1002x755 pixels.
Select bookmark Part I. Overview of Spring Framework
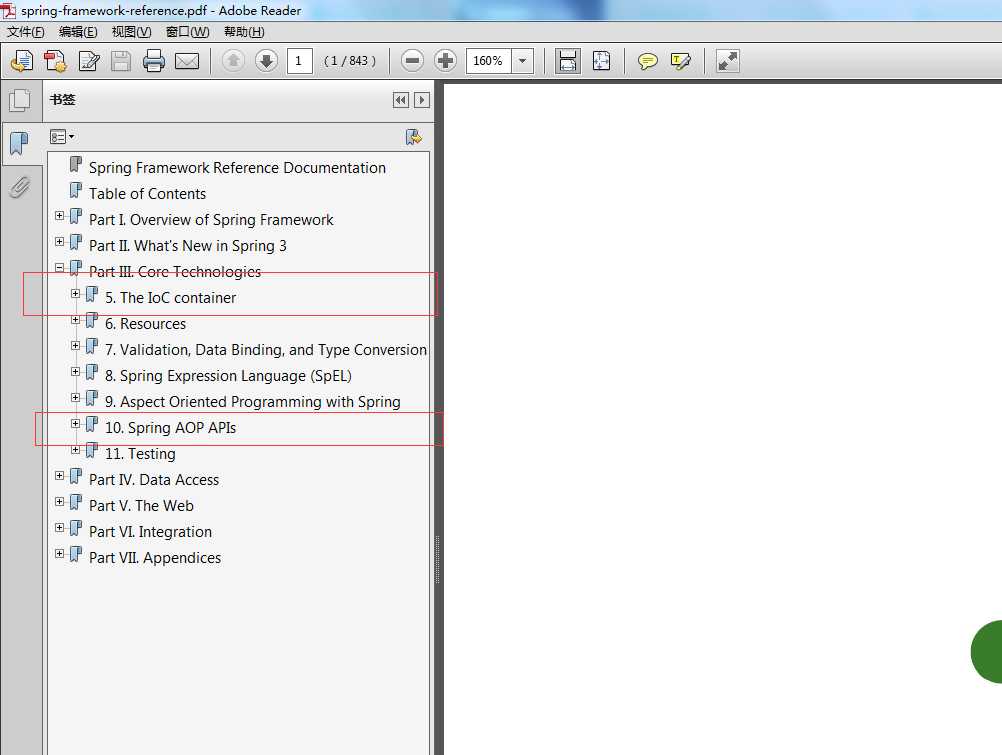point(212,220)
